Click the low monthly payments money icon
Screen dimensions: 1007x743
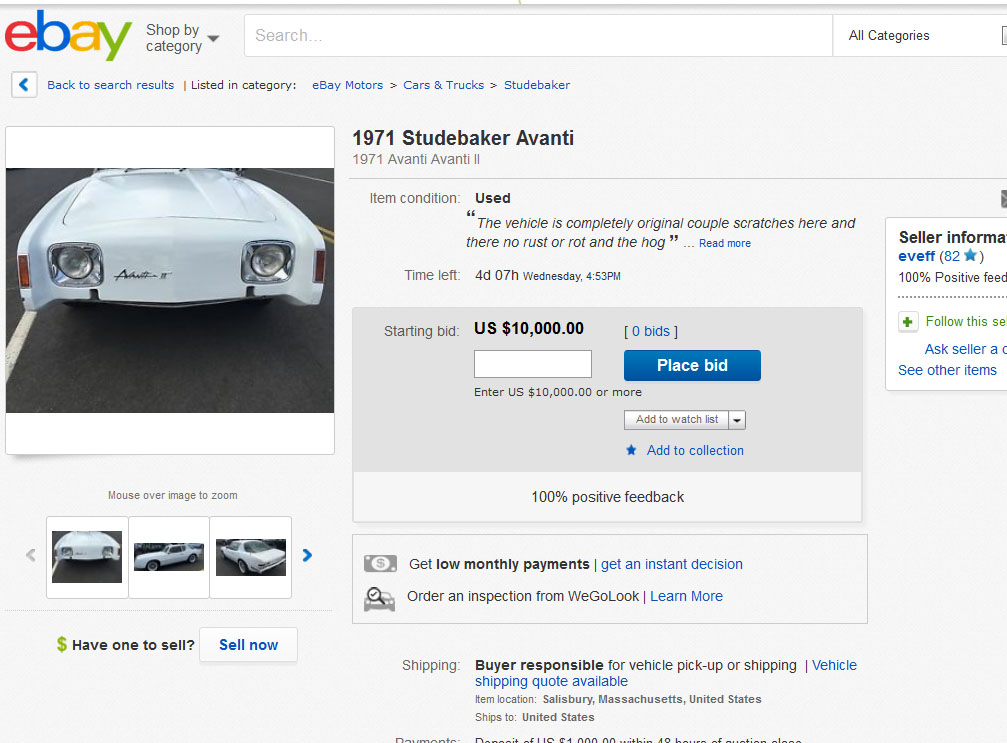380,564
